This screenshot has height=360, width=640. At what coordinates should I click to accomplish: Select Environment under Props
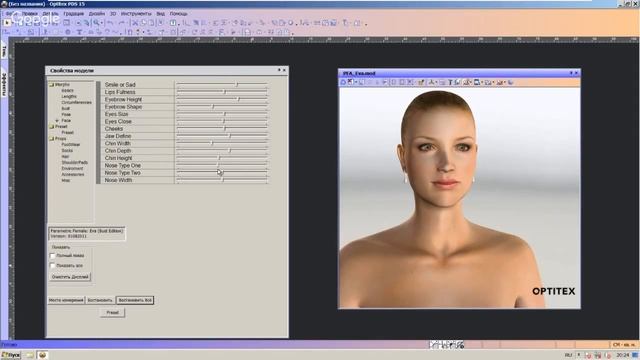(72, 169)
